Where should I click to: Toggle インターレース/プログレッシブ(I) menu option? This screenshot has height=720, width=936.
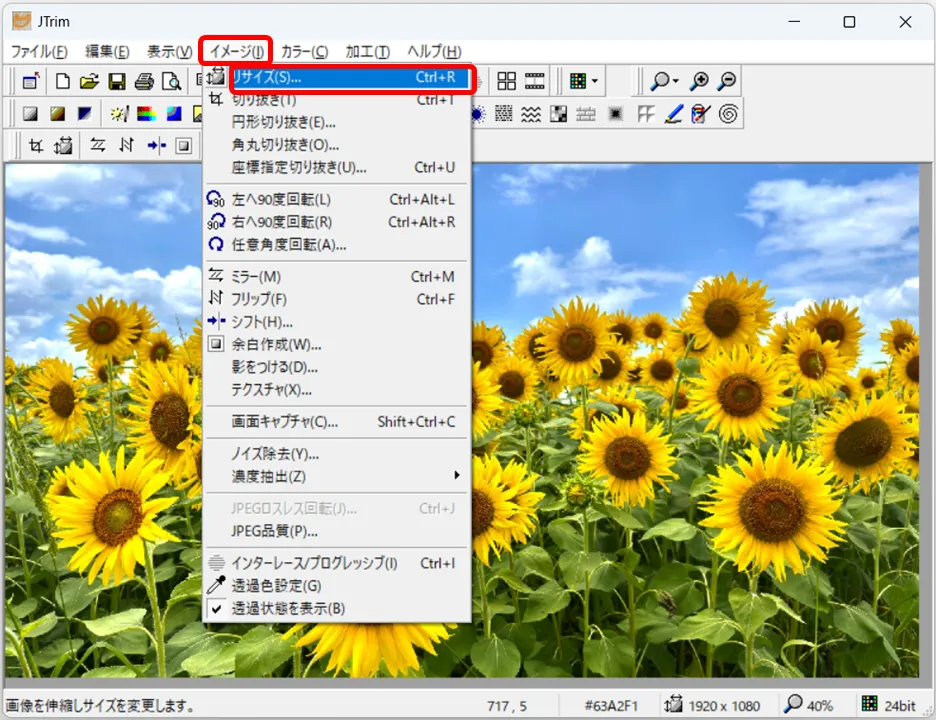pos(314,563)
